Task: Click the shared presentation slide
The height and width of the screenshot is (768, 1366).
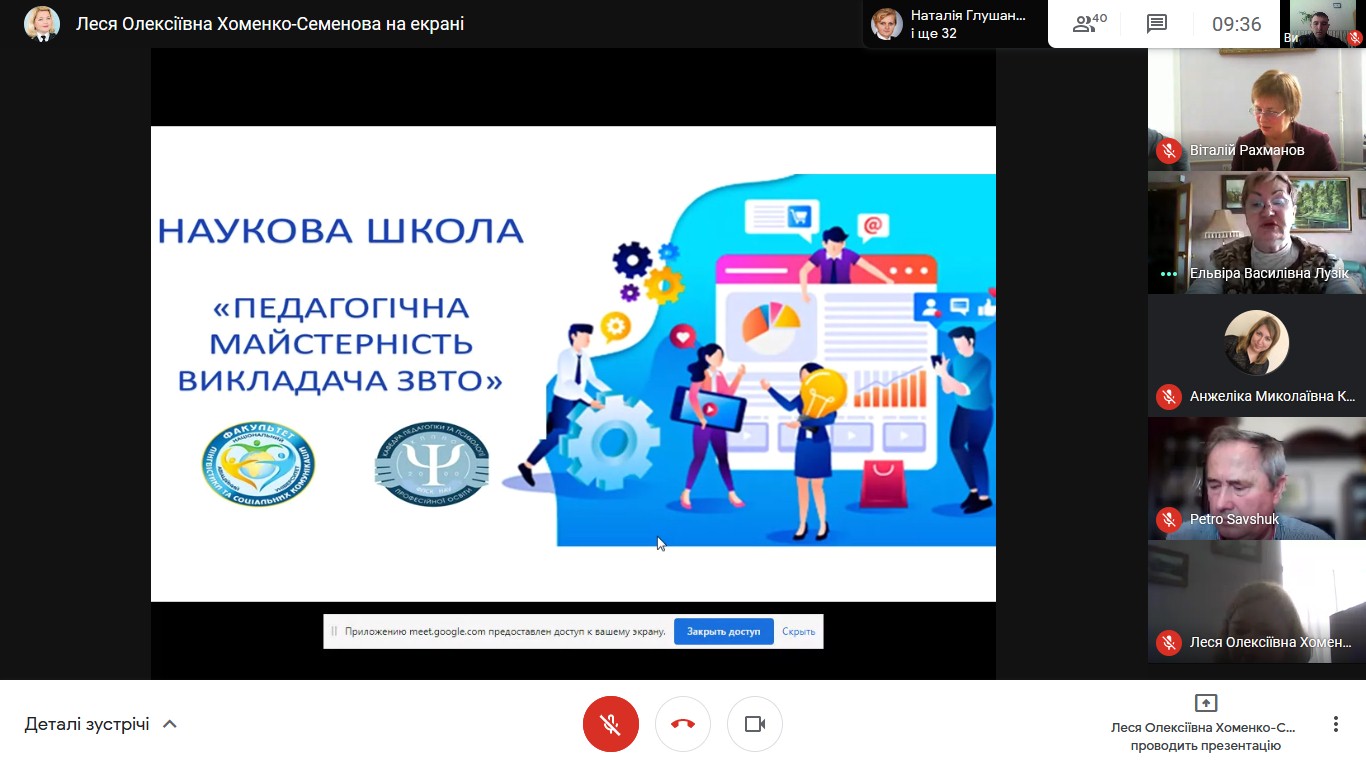Action: coord(573,363)
